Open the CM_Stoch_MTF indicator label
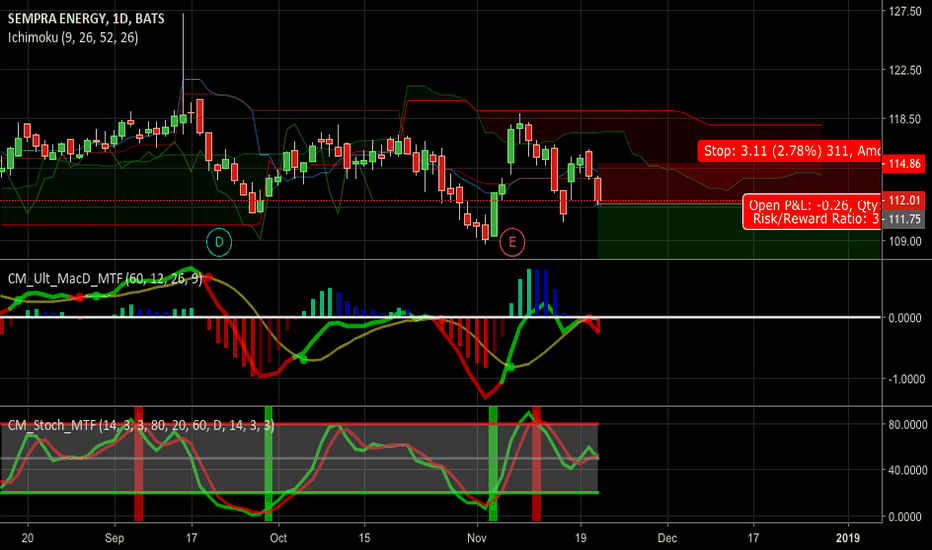The width and height of the screenshot is (932, 550). click(x=141, y=425)
